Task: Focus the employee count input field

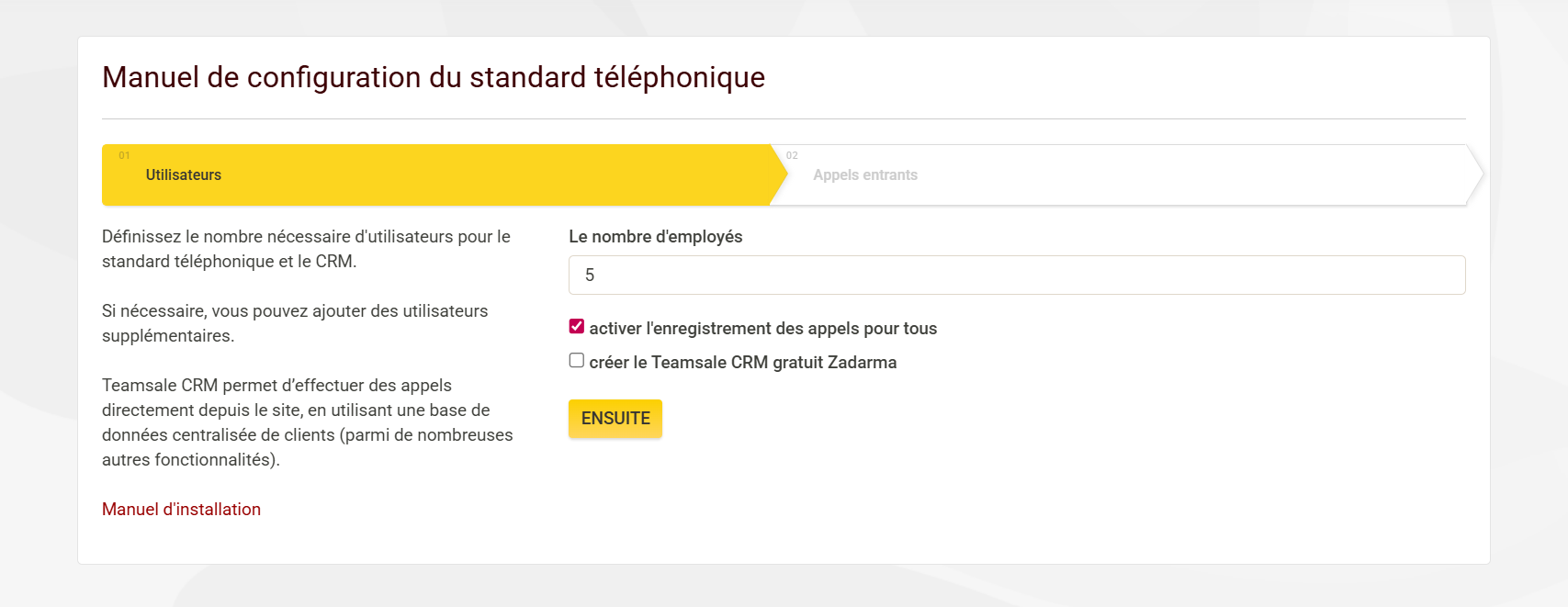Action: (x=1016, y=275)
